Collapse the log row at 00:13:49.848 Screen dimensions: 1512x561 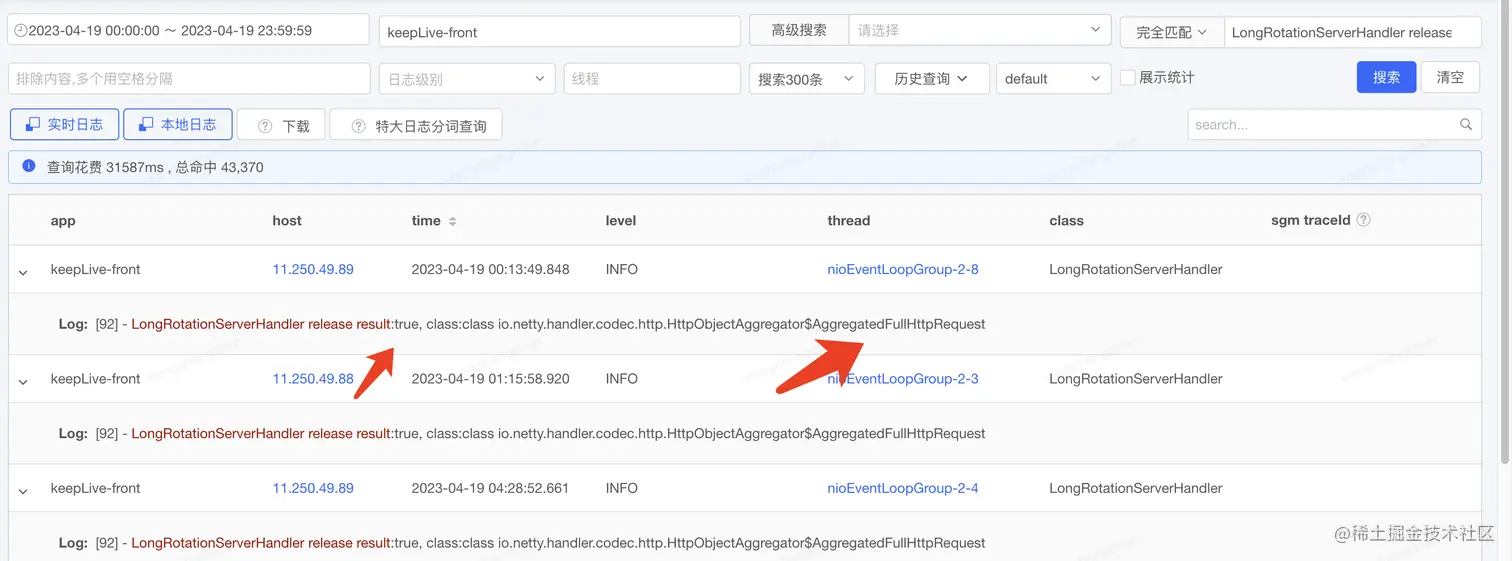point(23,271)
